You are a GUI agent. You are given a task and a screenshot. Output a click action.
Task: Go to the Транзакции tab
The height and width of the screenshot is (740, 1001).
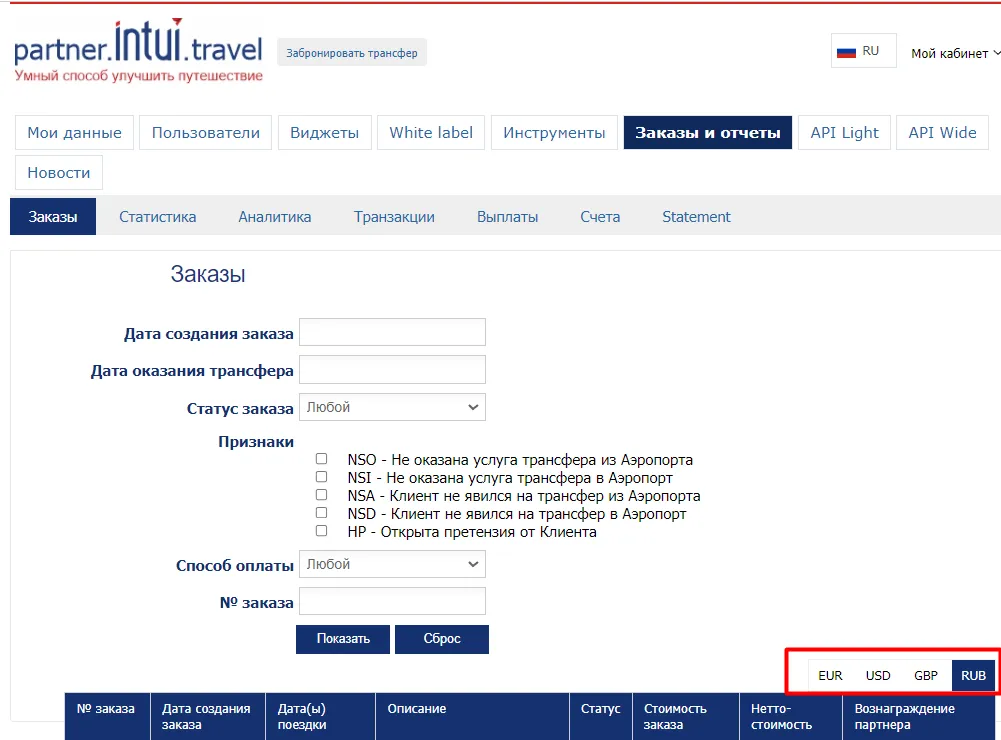[x=394, y=217]
